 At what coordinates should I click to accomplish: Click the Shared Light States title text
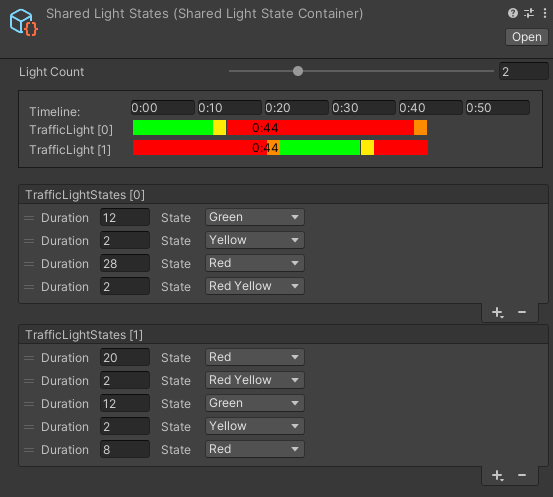pos(205,14)
